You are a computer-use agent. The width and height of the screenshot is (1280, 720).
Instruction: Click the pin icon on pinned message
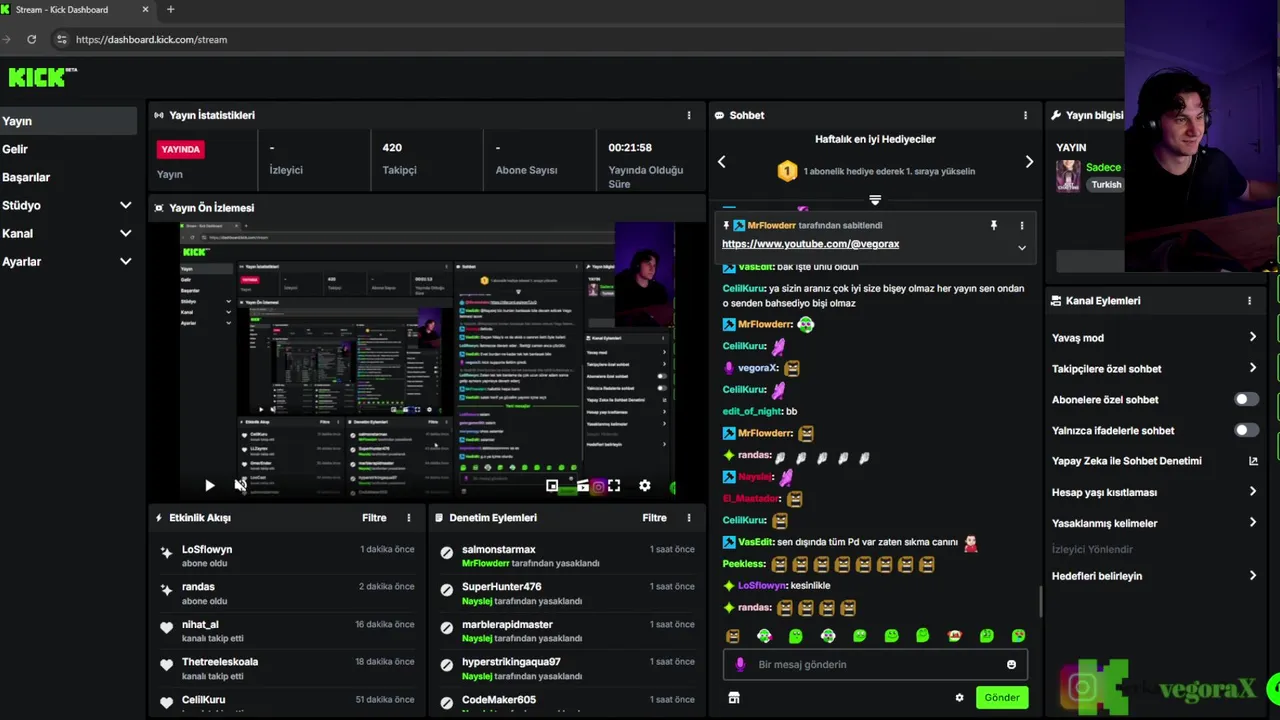pos(993,226)
